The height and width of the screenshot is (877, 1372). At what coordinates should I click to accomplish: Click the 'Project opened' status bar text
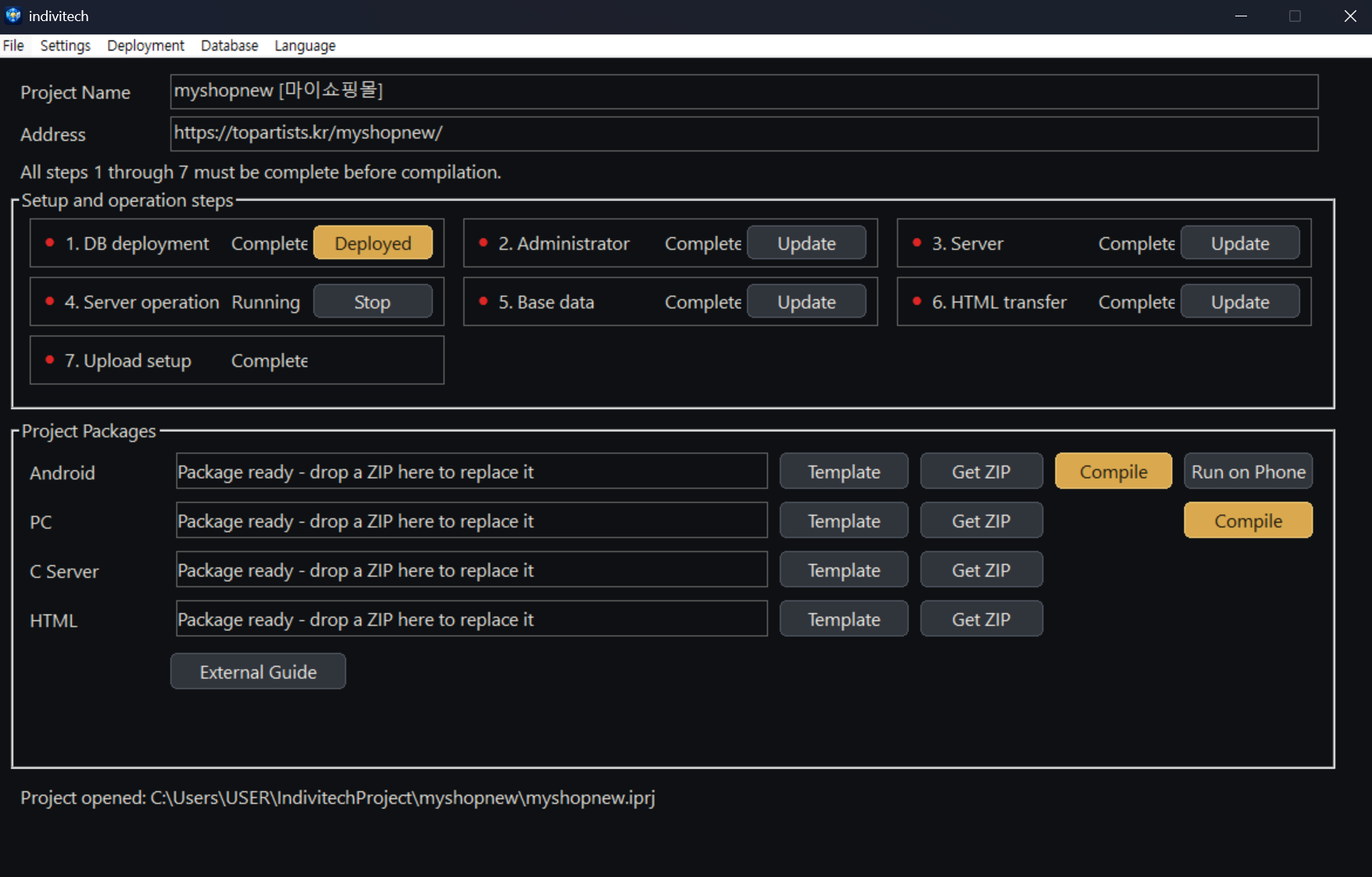tap(338, 797)
